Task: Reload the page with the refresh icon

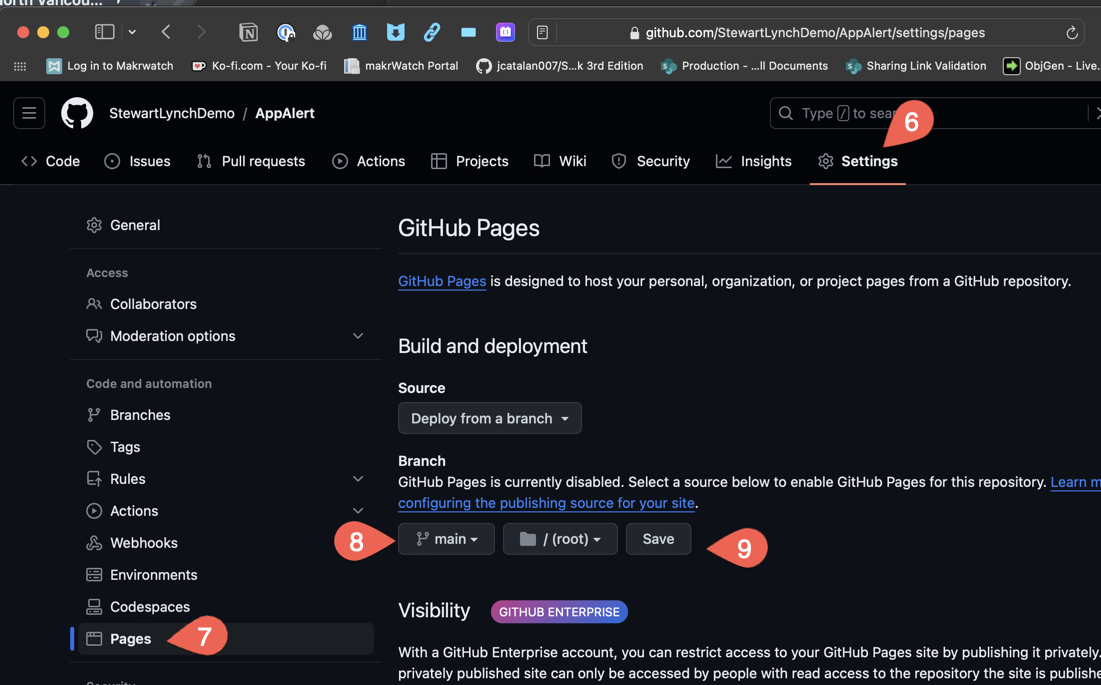Action: (1072, 32)
